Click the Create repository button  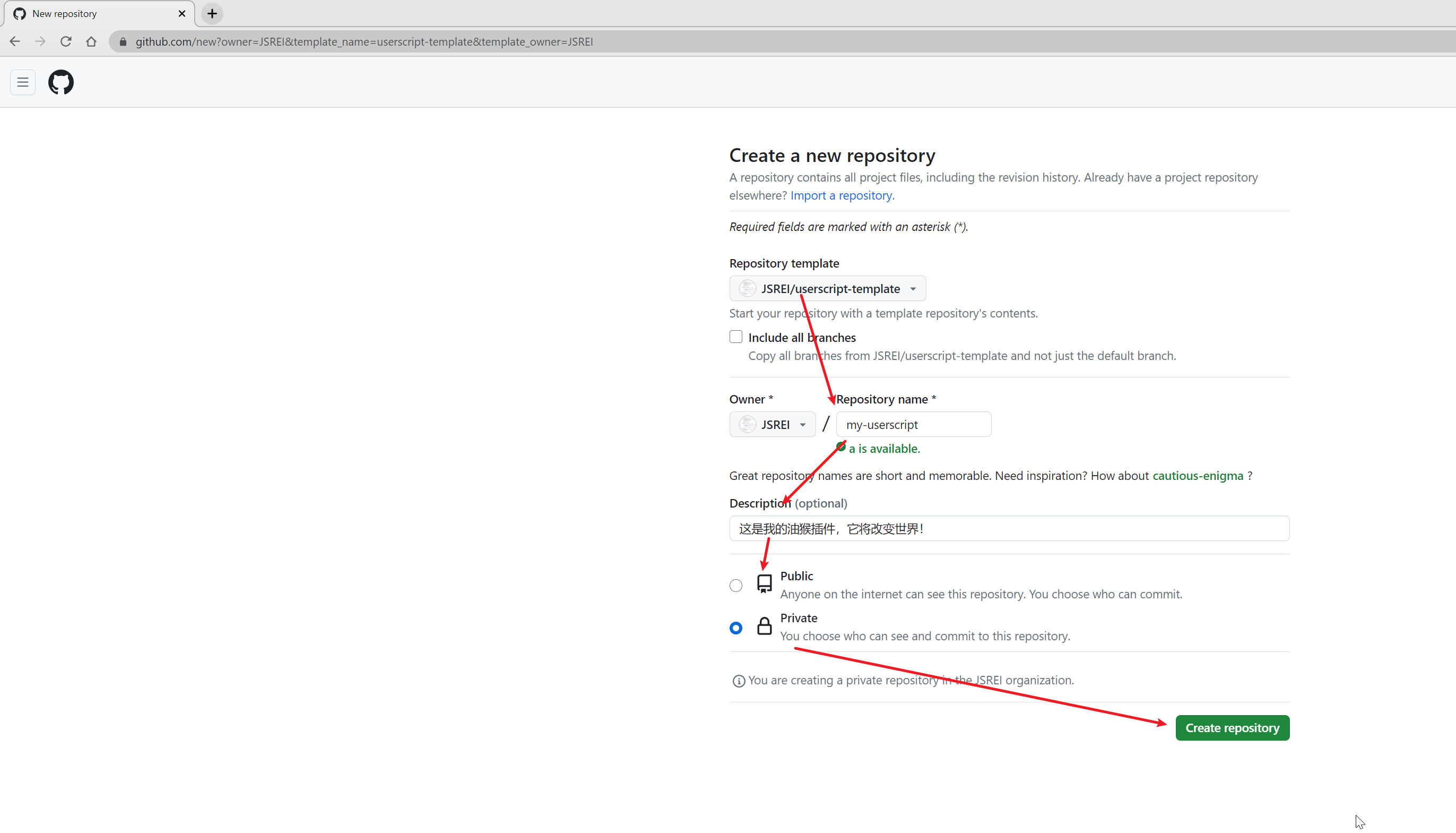tap(1232, 728)
